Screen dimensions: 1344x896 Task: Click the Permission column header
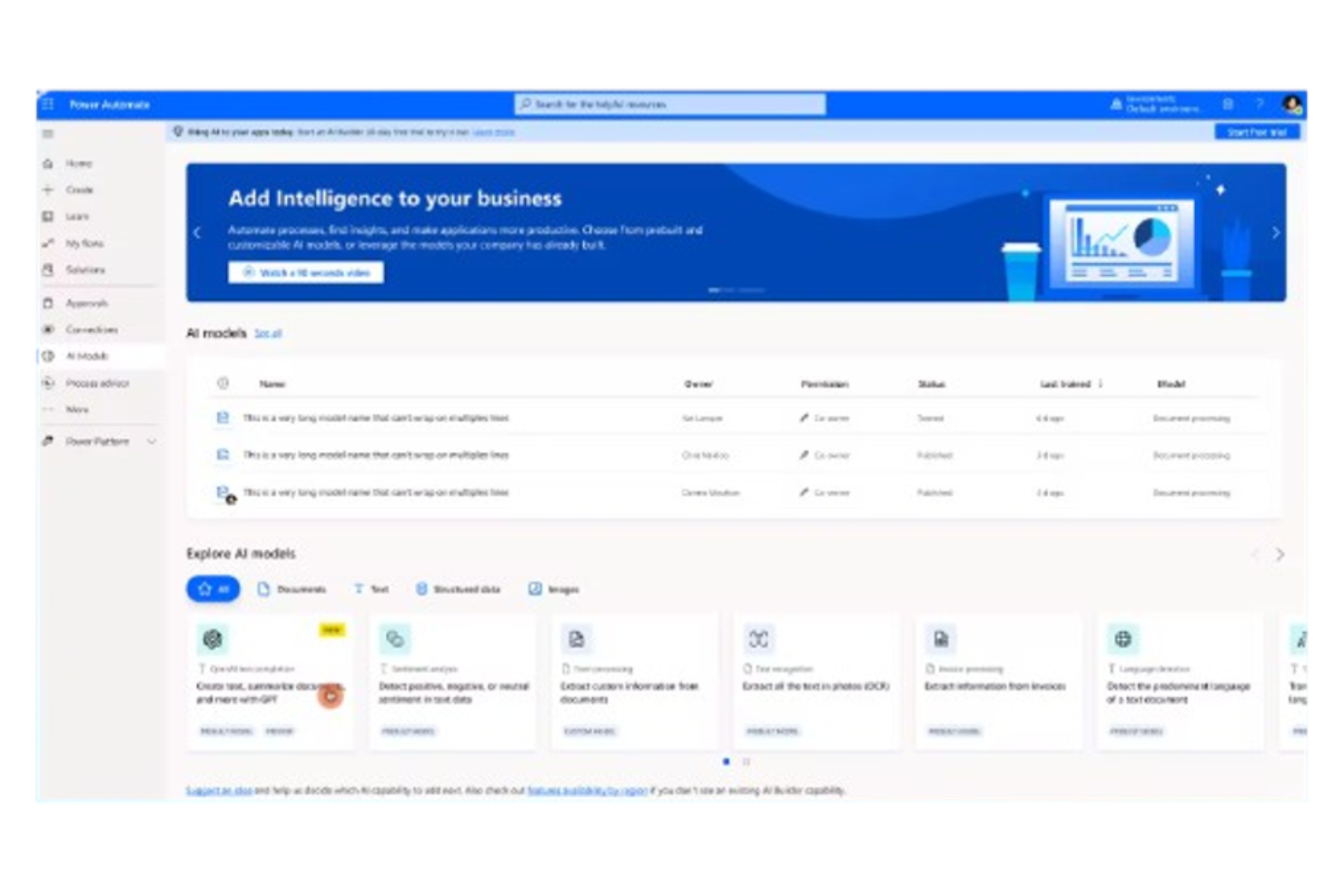[x=825, y=384]
